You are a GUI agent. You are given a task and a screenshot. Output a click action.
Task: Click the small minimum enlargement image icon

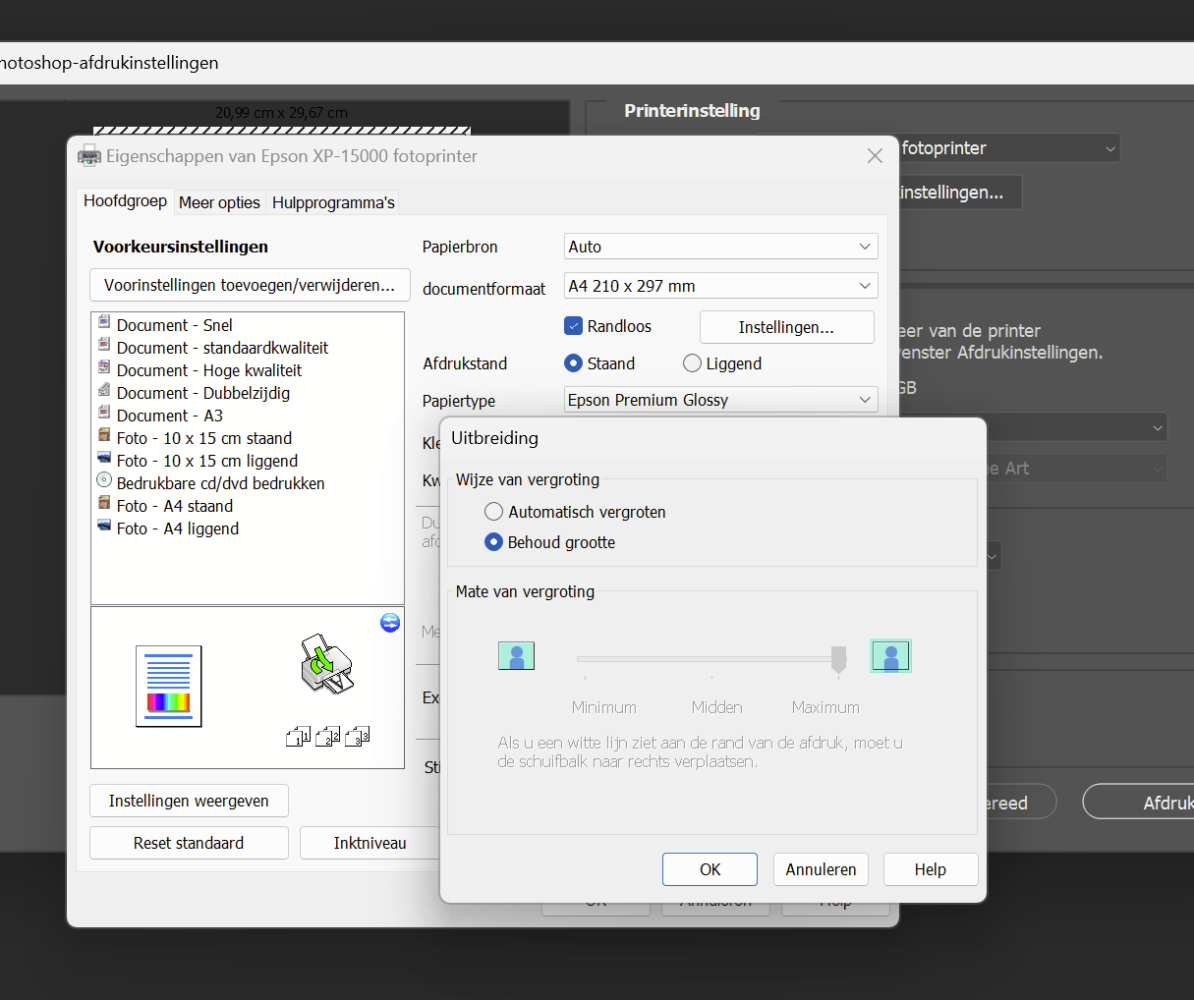(516, 656)
